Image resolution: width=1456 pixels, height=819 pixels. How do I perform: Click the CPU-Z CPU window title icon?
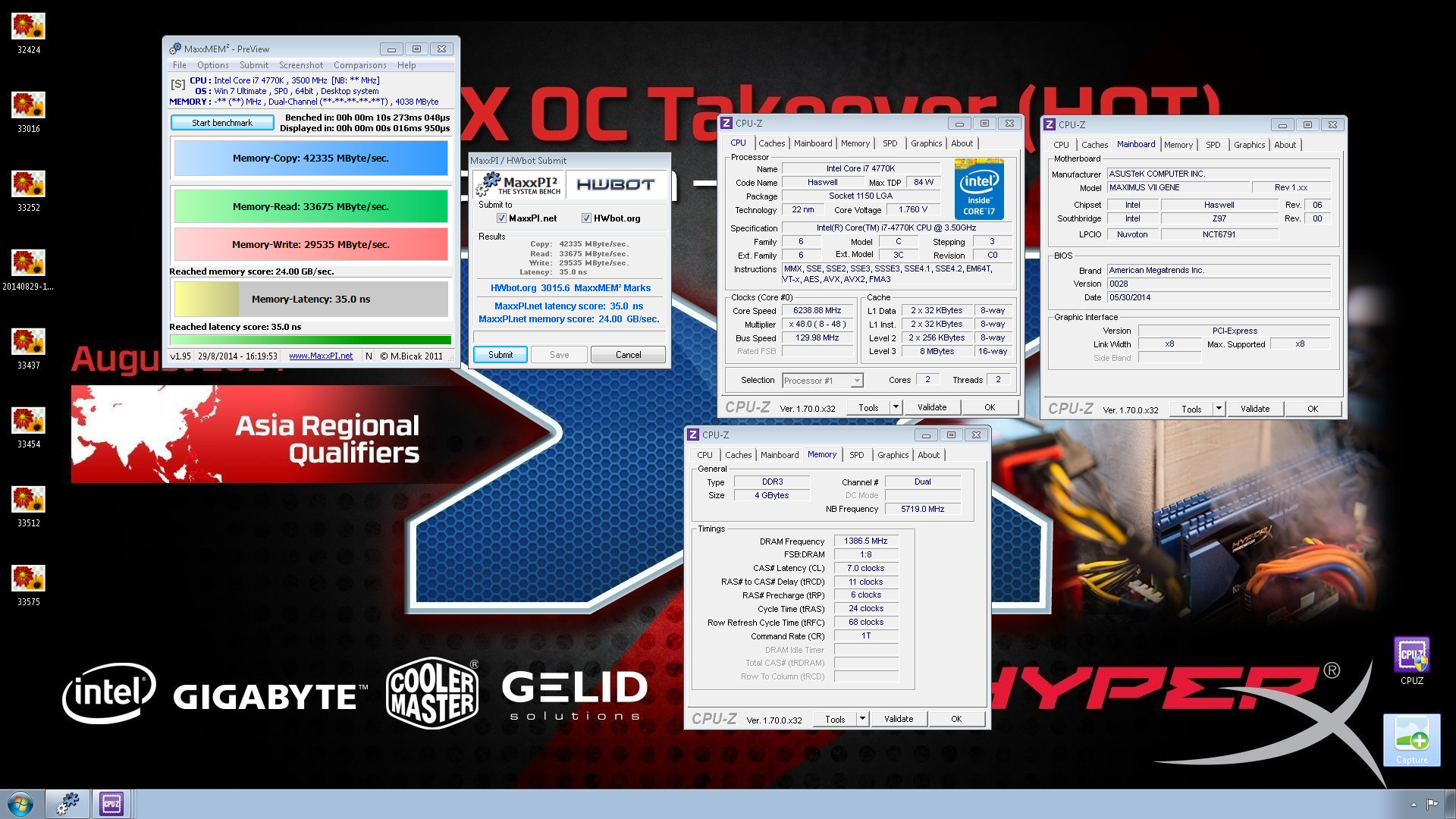pyautogui.click(x=726, y=123)
